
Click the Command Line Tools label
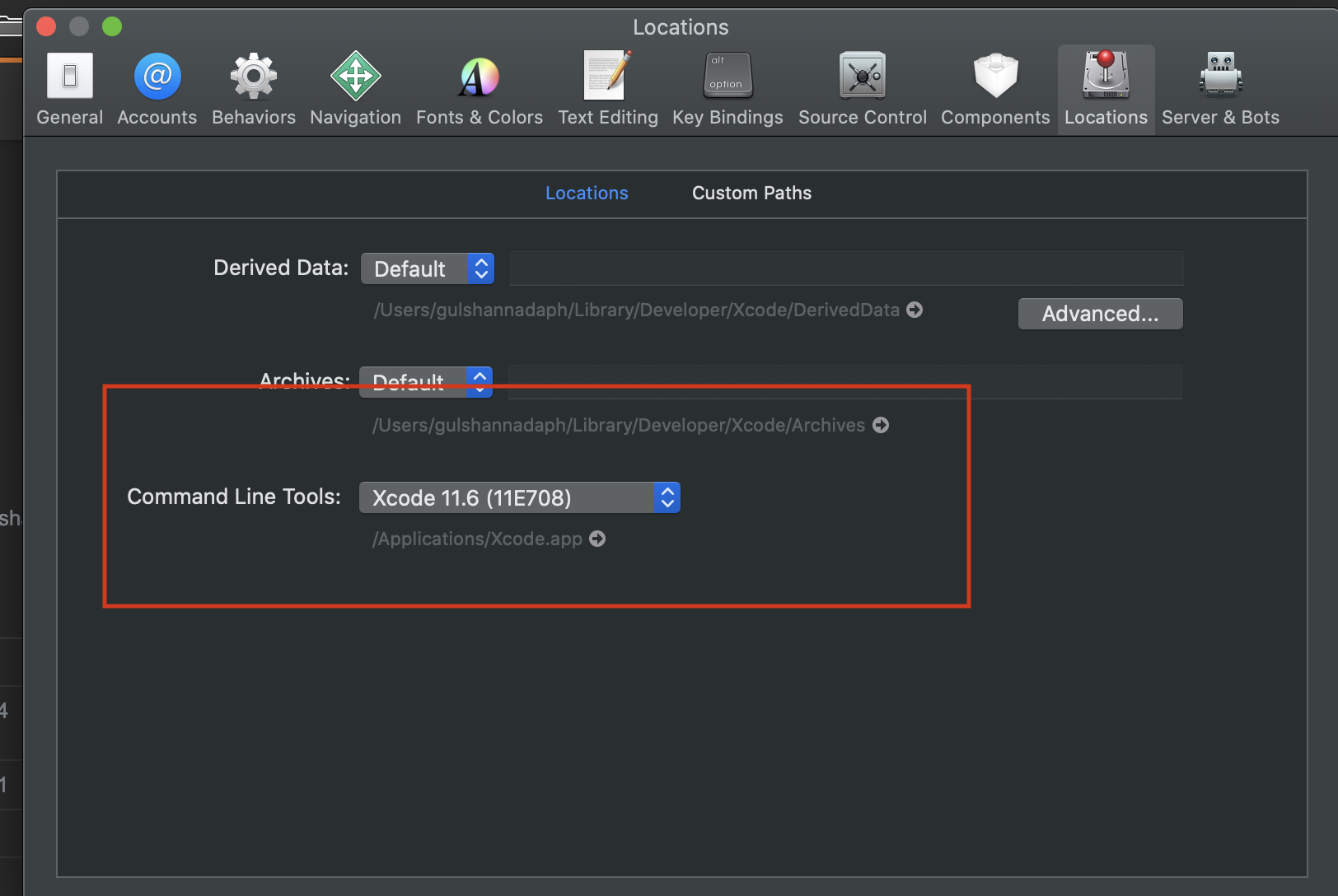click(x=234, y=497)
